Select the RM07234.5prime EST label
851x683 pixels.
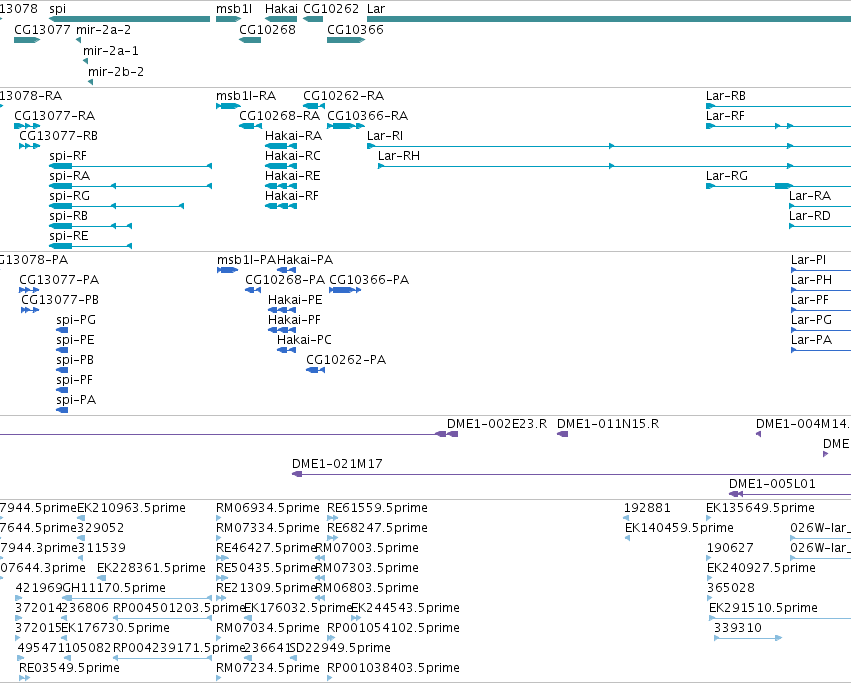[x=268, y=668]
